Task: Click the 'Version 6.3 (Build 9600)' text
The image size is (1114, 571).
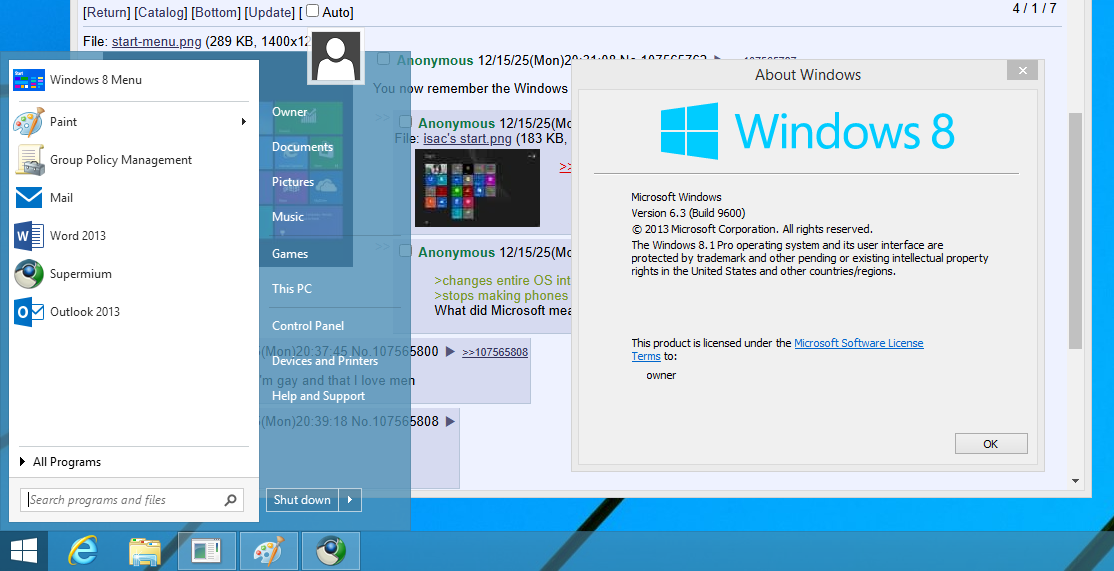Action: click(x=688, y=213)
